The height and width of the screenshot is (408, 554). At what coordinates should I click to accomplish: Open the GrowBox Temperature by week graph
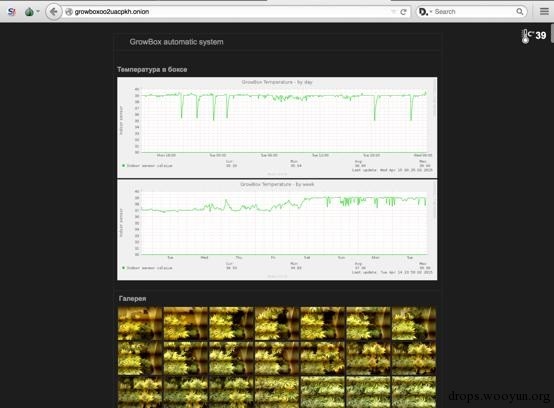(277, 230)
